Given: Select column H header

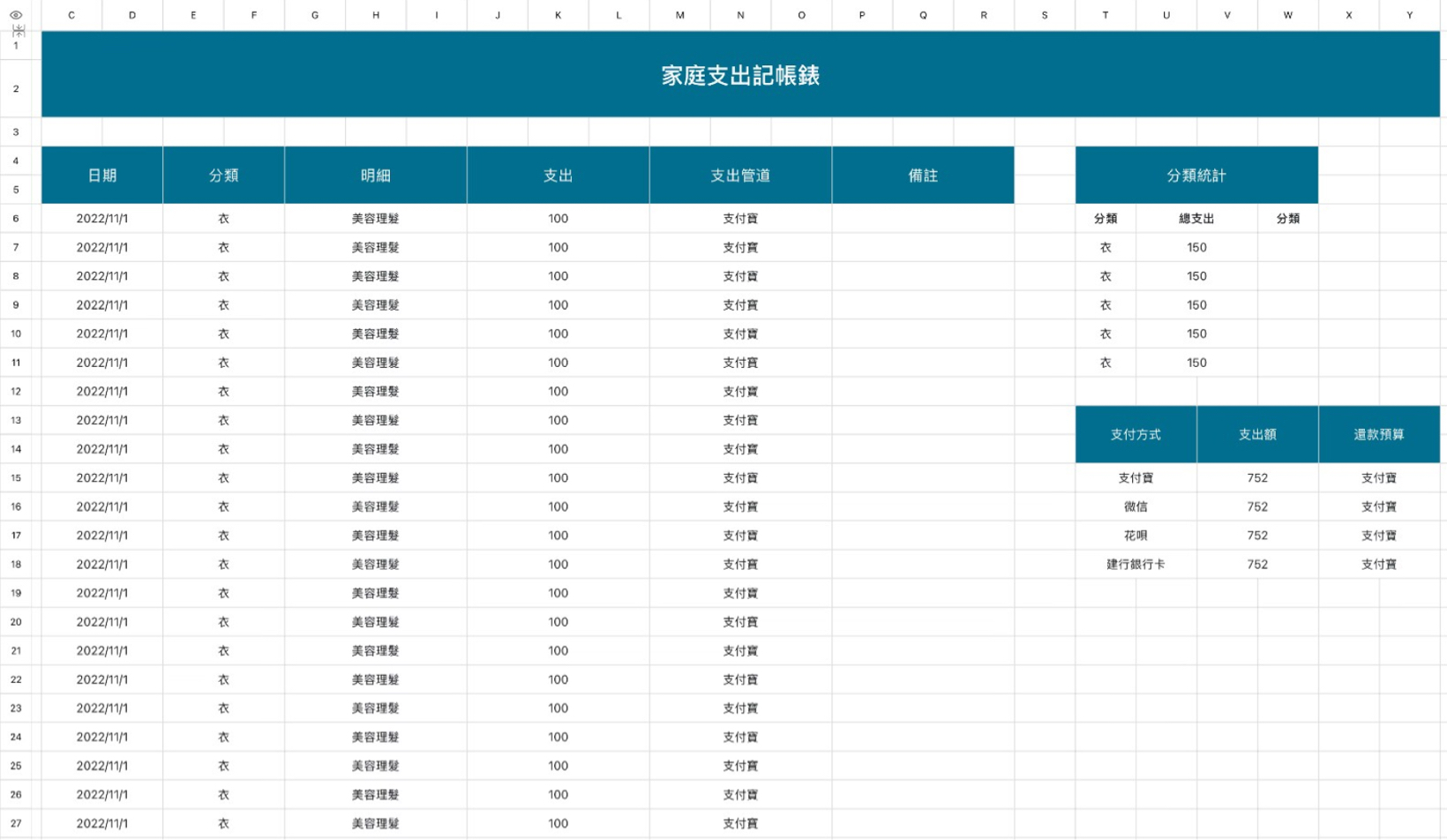Looking at the screenshot, I should tap(376, 15).
